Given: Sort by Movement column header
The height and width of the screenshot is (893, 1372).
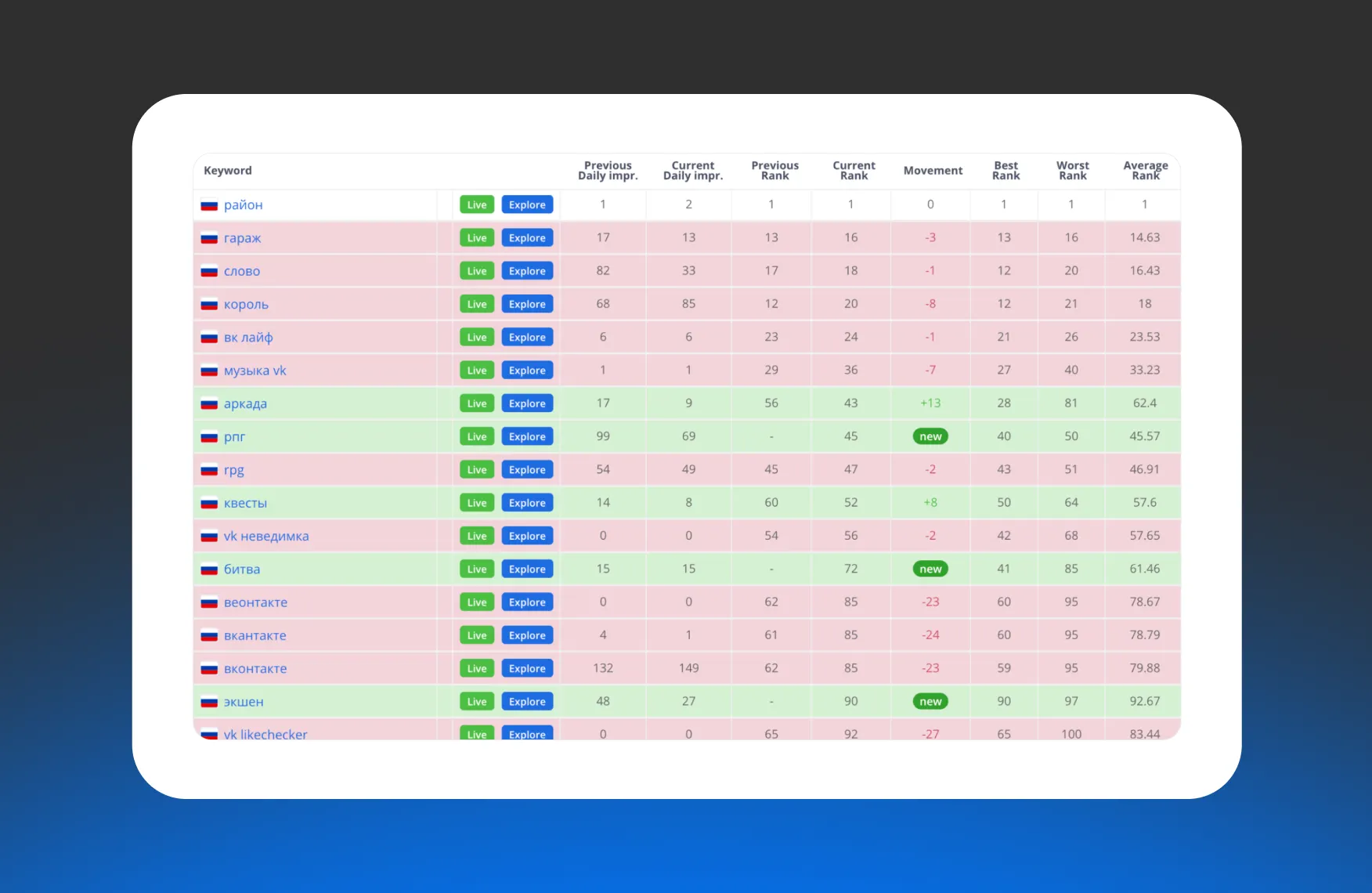Looking at the screenshot, I should [x=933, y=171].
